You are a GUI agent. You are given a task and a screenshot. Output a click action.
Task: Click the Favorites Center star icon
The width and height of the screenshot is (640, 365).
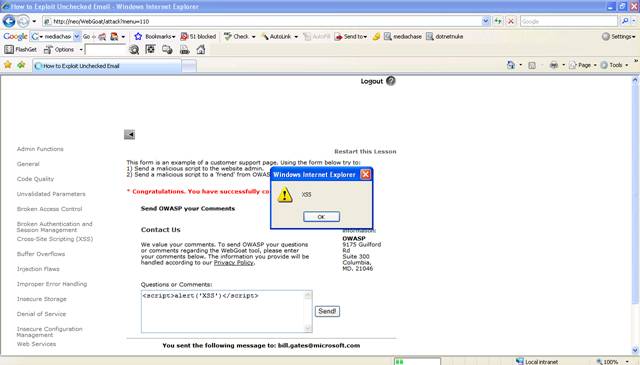(8, 65)
